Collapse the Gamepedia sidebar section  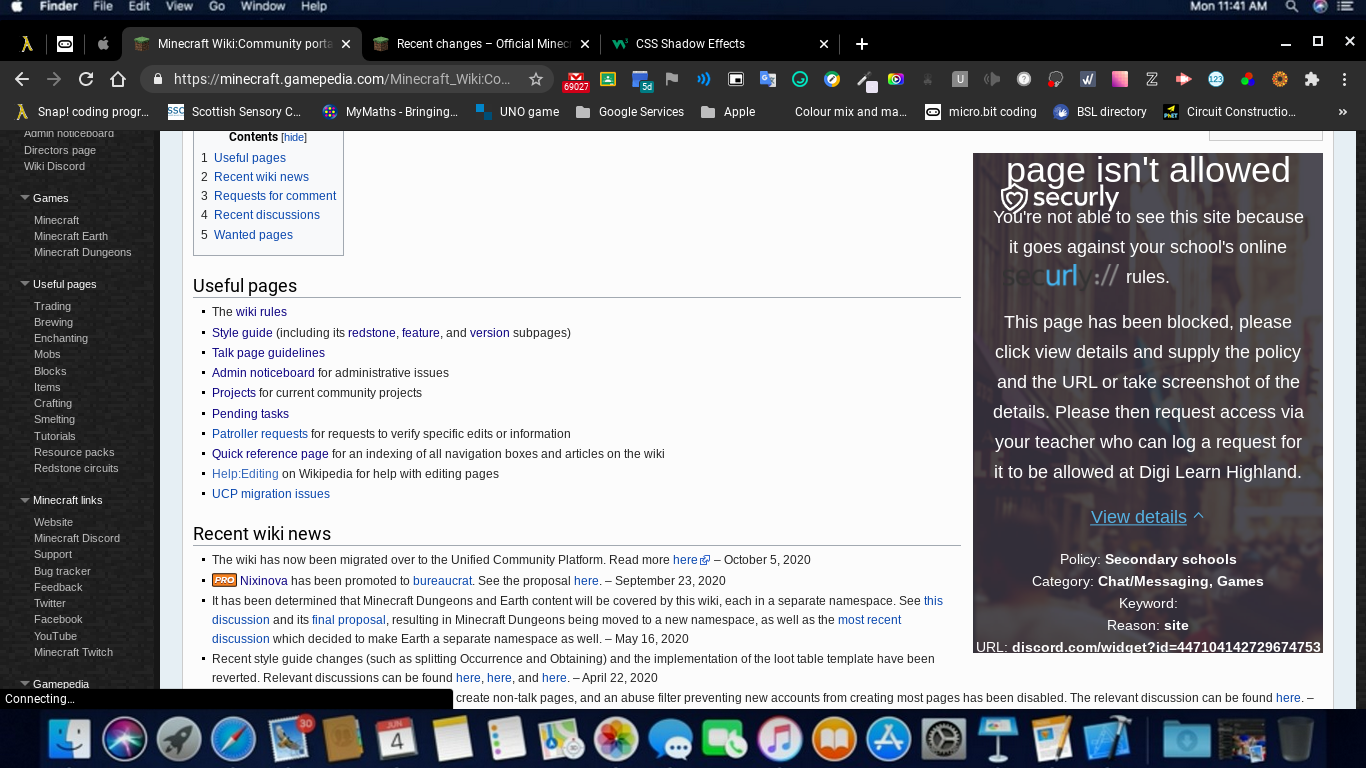click(x=25, y=684)
